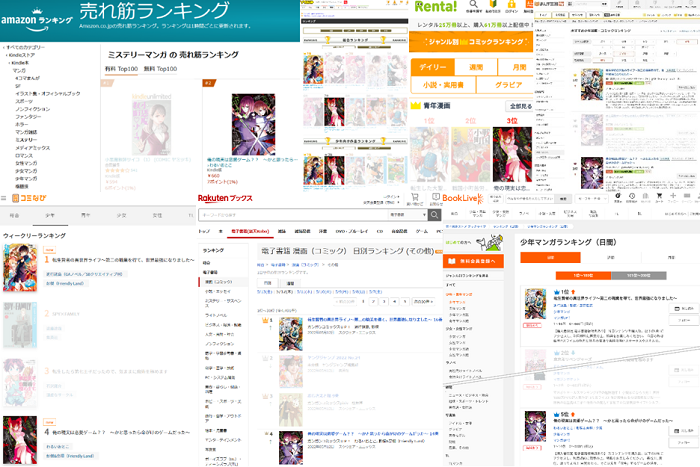Select ライトノベル in Rakuten sidebar
The image size is (700, 467).
pyautogui.click(x=216, y=315)
